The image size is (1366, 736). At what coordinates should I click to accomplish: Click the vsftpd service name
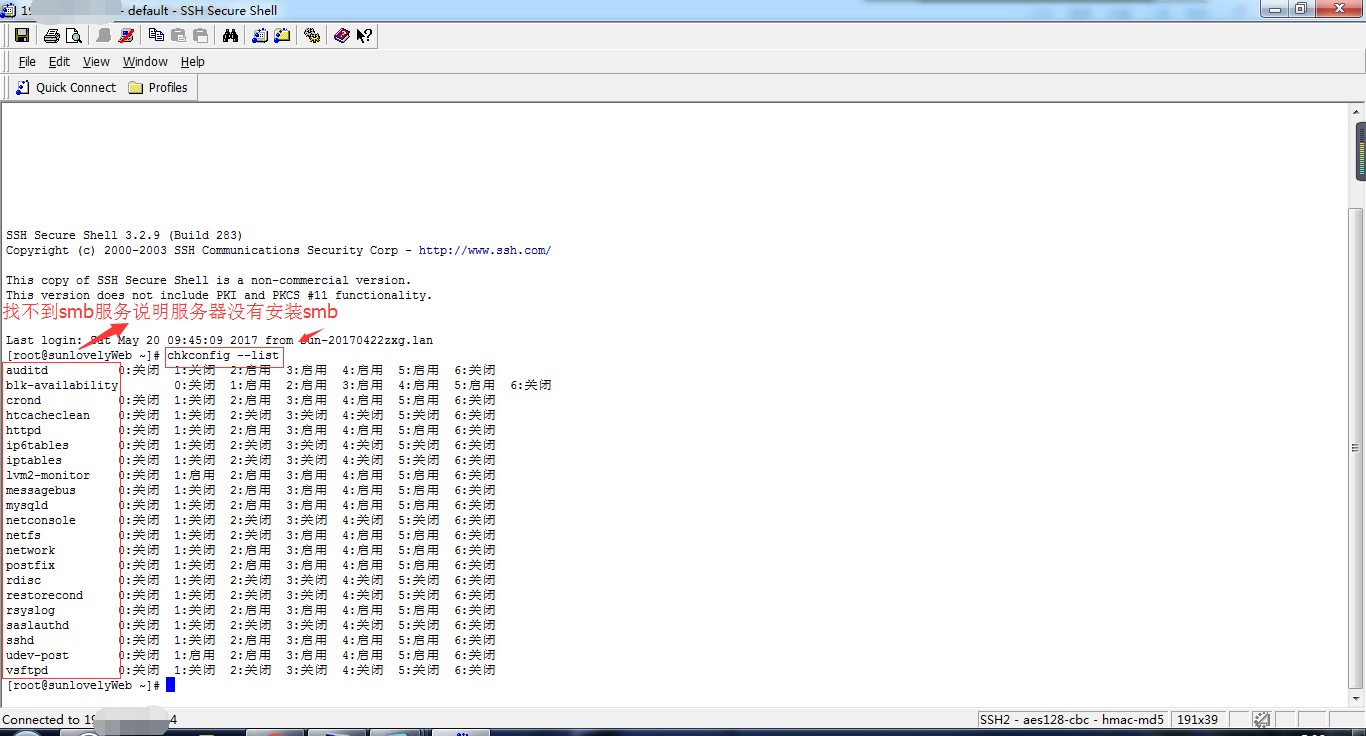(x=27, y=670)
